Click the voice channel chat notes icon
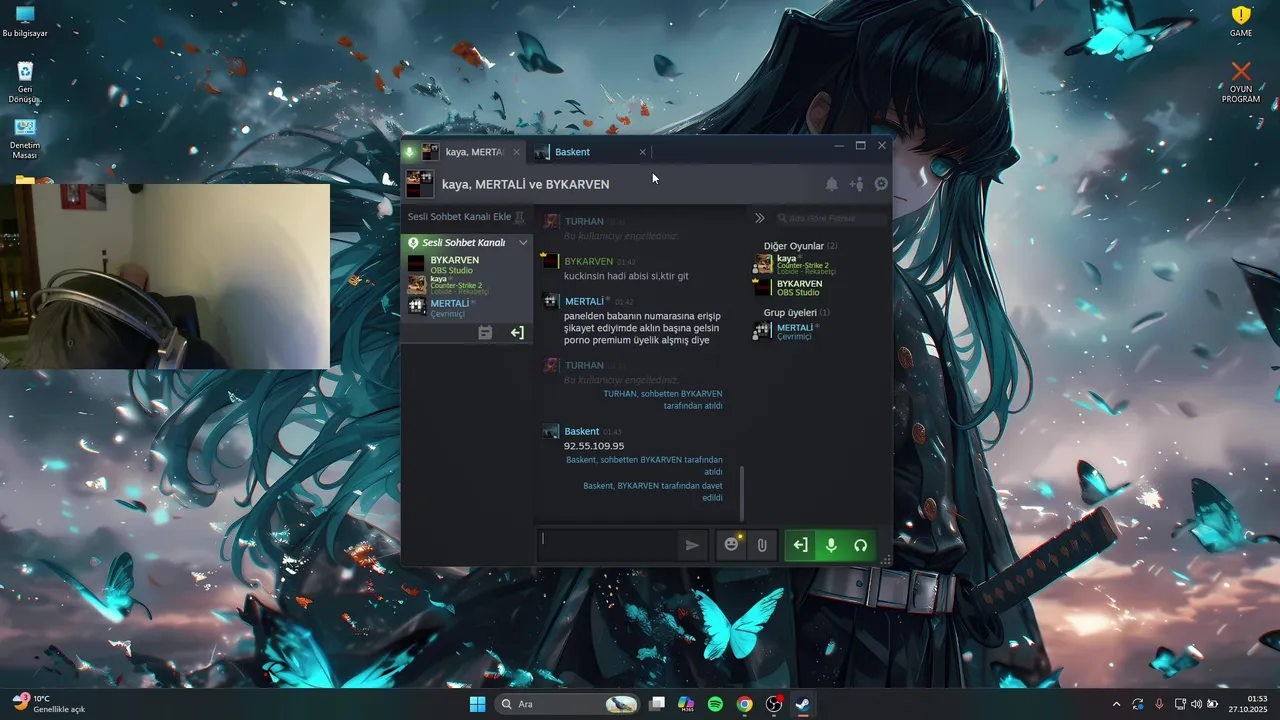This screenshot has width=1280, height=720. [x=485, y=333]
